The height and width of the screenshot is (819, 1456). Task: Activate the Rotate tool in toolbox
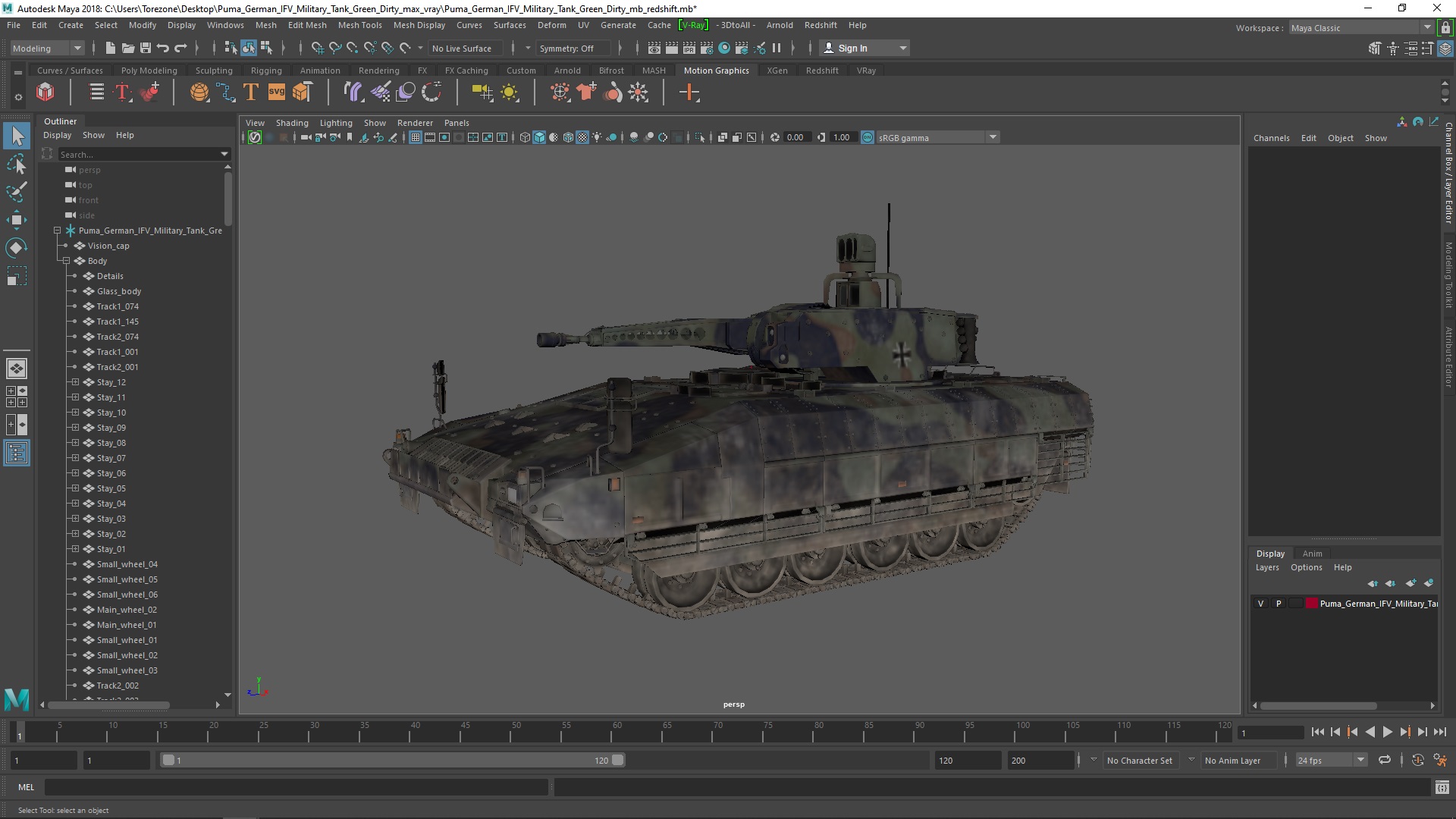[x=17, y=248]
